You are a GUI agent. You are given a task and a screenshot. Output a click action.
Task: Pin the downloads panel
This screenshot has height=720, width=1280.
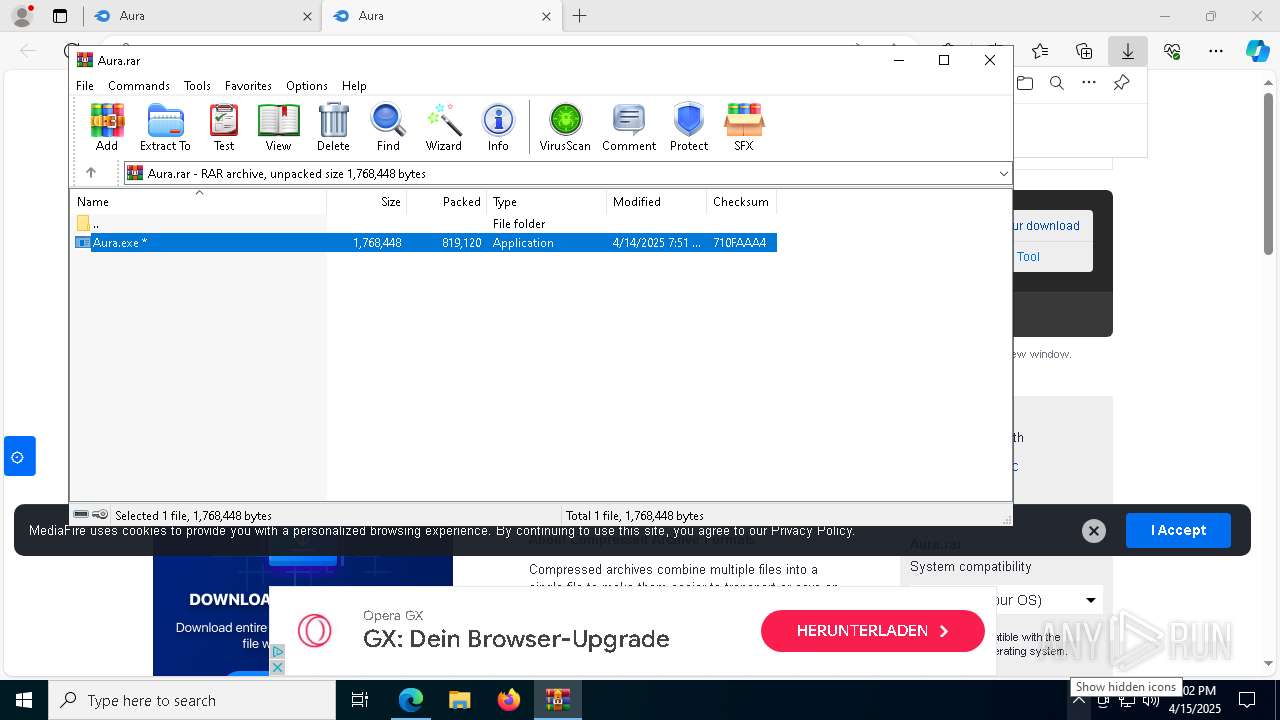(x=1121, y=83)
